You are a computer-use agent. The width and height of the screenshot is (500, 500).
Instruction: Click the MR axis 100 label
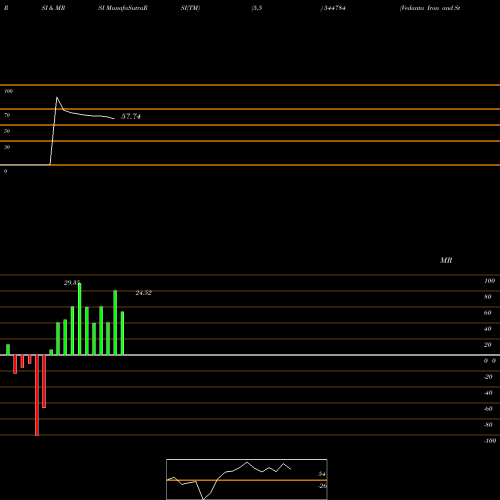click(490, 281)
